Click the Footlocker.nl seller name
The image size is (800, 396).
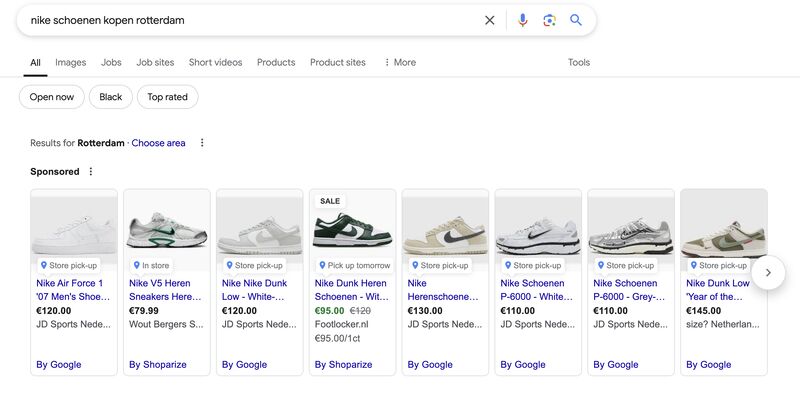tap(341, 325)
